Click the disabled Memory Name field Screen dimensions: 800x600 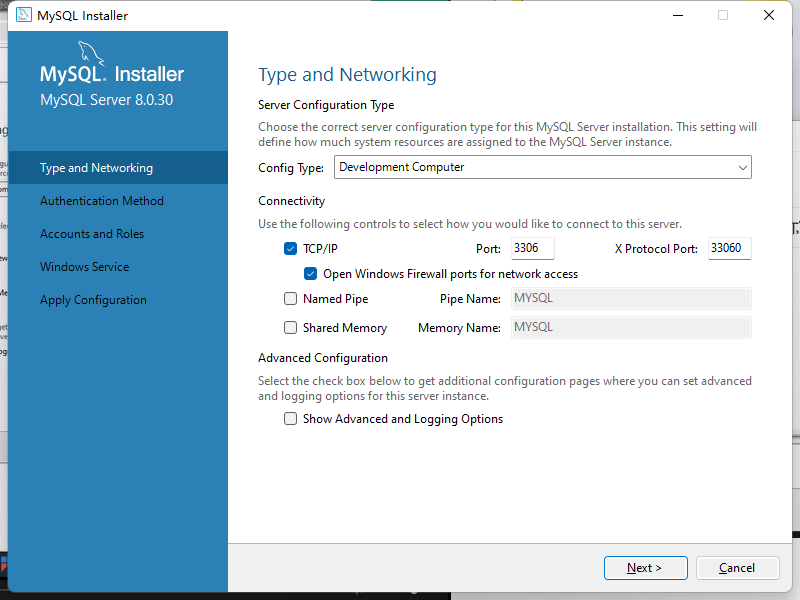(631, 328)
